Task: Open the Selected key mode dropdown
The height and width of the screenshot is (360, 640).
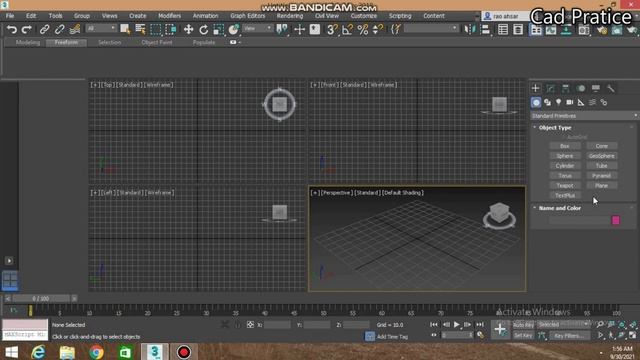Action: click(x=563, y=324)
